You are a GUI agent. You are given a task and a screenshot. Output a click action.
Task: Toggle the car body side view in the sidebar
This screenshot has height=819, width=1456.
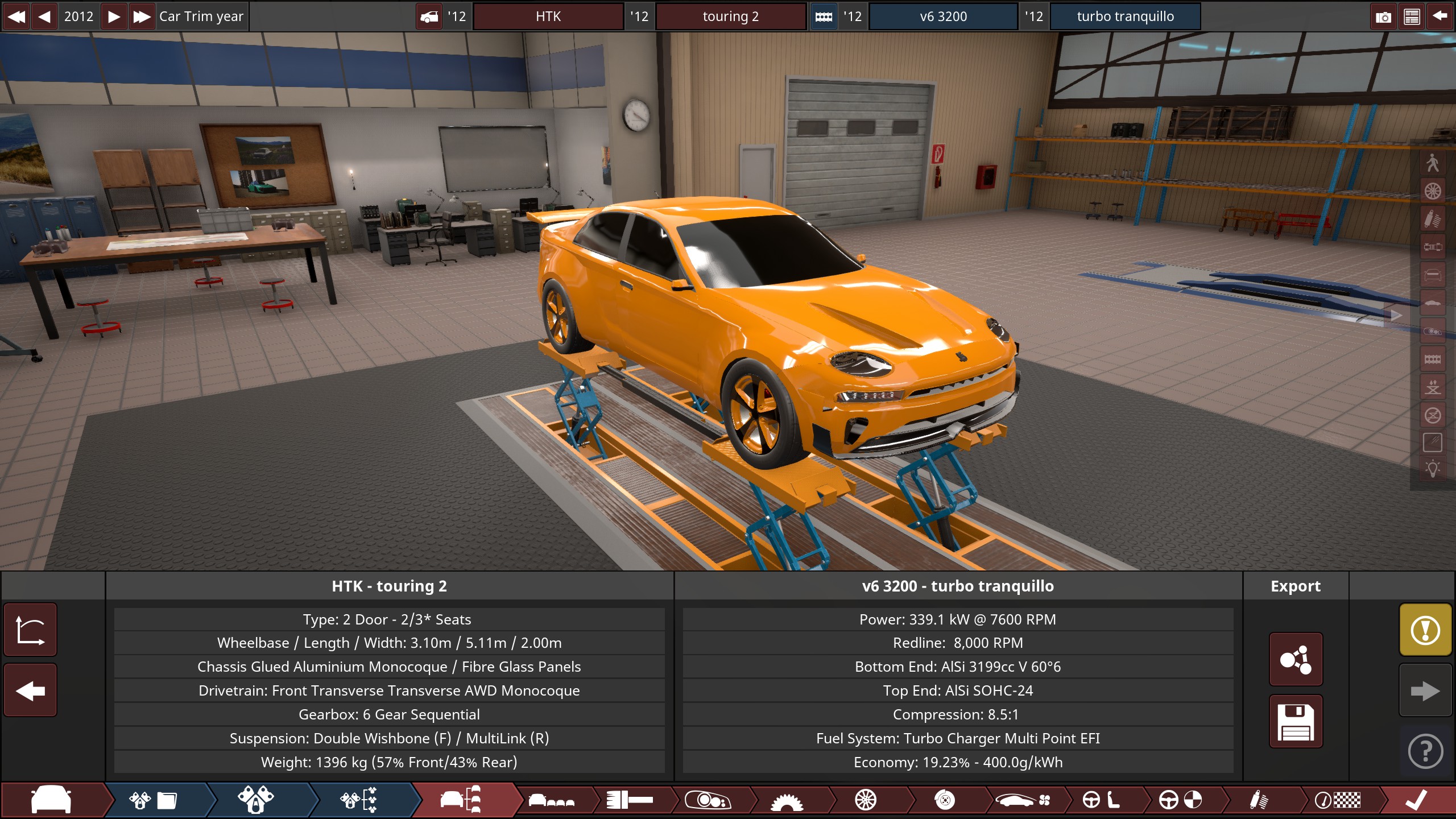point(1433,303)
